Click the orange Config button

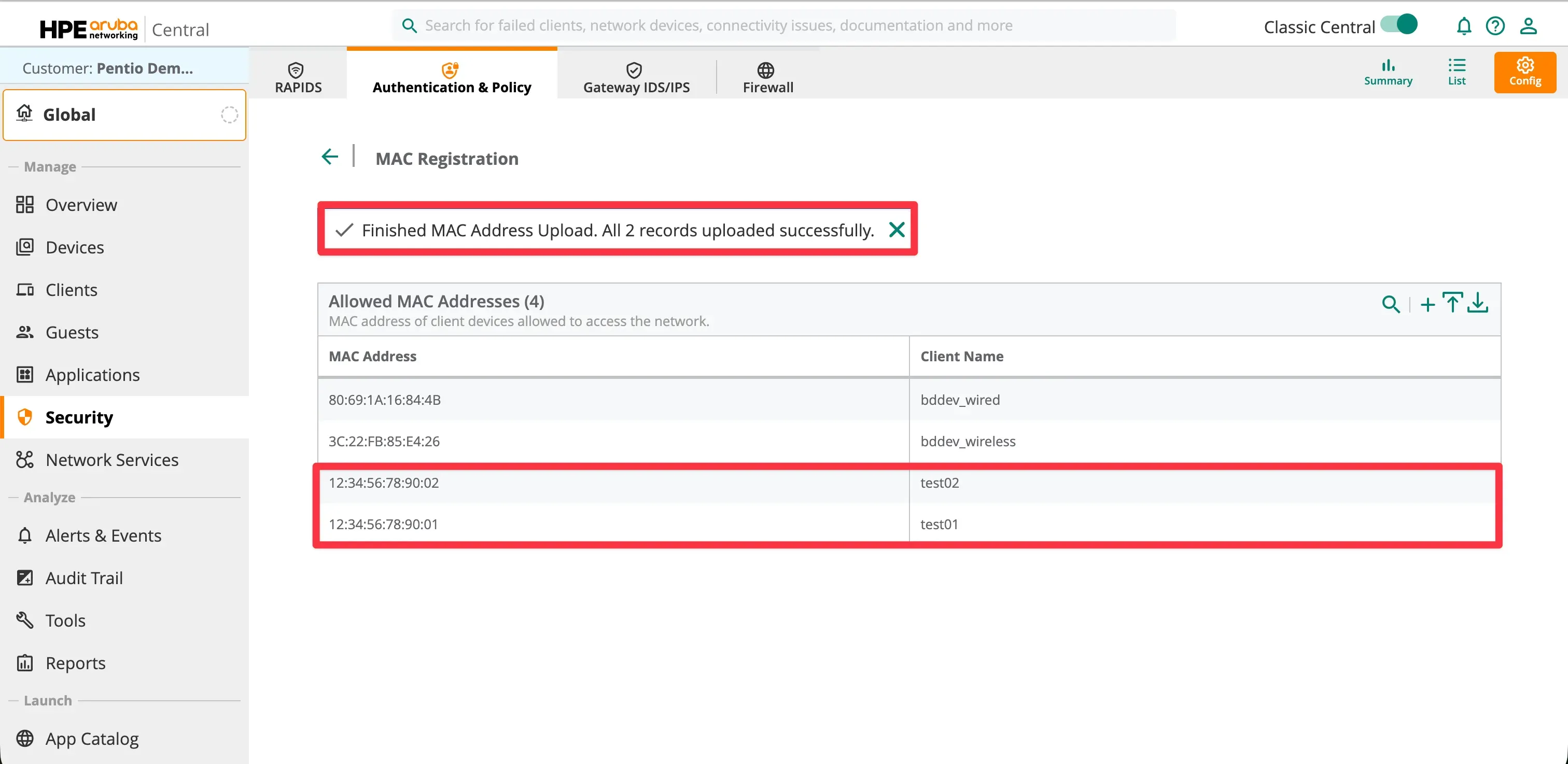pyautogui.click(x=1525, y=72)
